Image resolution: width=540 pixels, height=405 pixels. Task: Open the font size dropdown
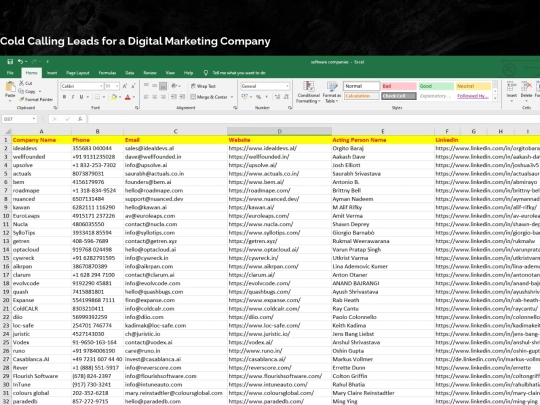[117, 86]
